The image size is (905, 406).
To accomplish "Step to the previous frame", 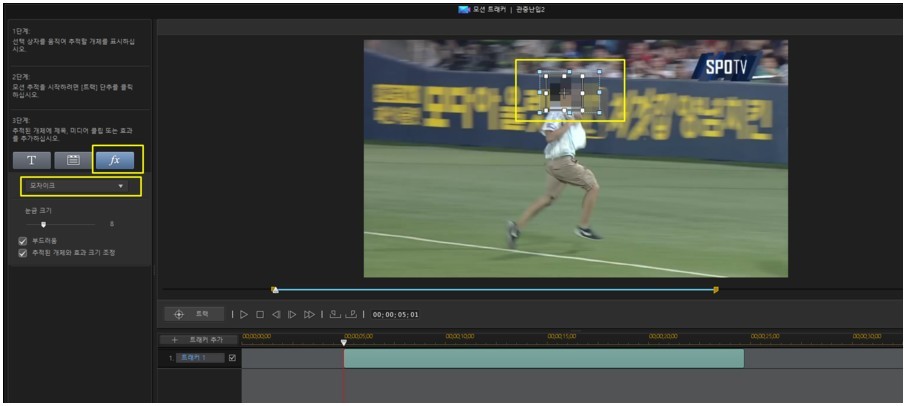I will click(x=276, y=314).
